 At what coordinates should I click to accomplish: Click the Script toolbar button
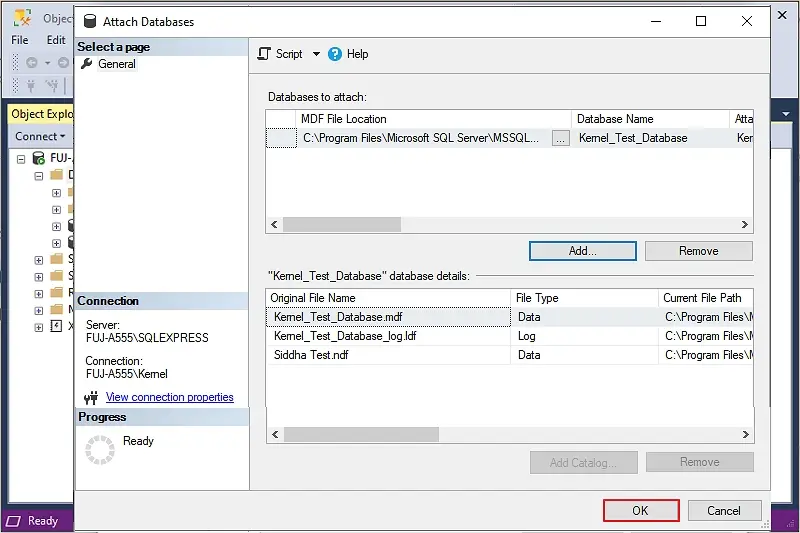click(280, 54)
